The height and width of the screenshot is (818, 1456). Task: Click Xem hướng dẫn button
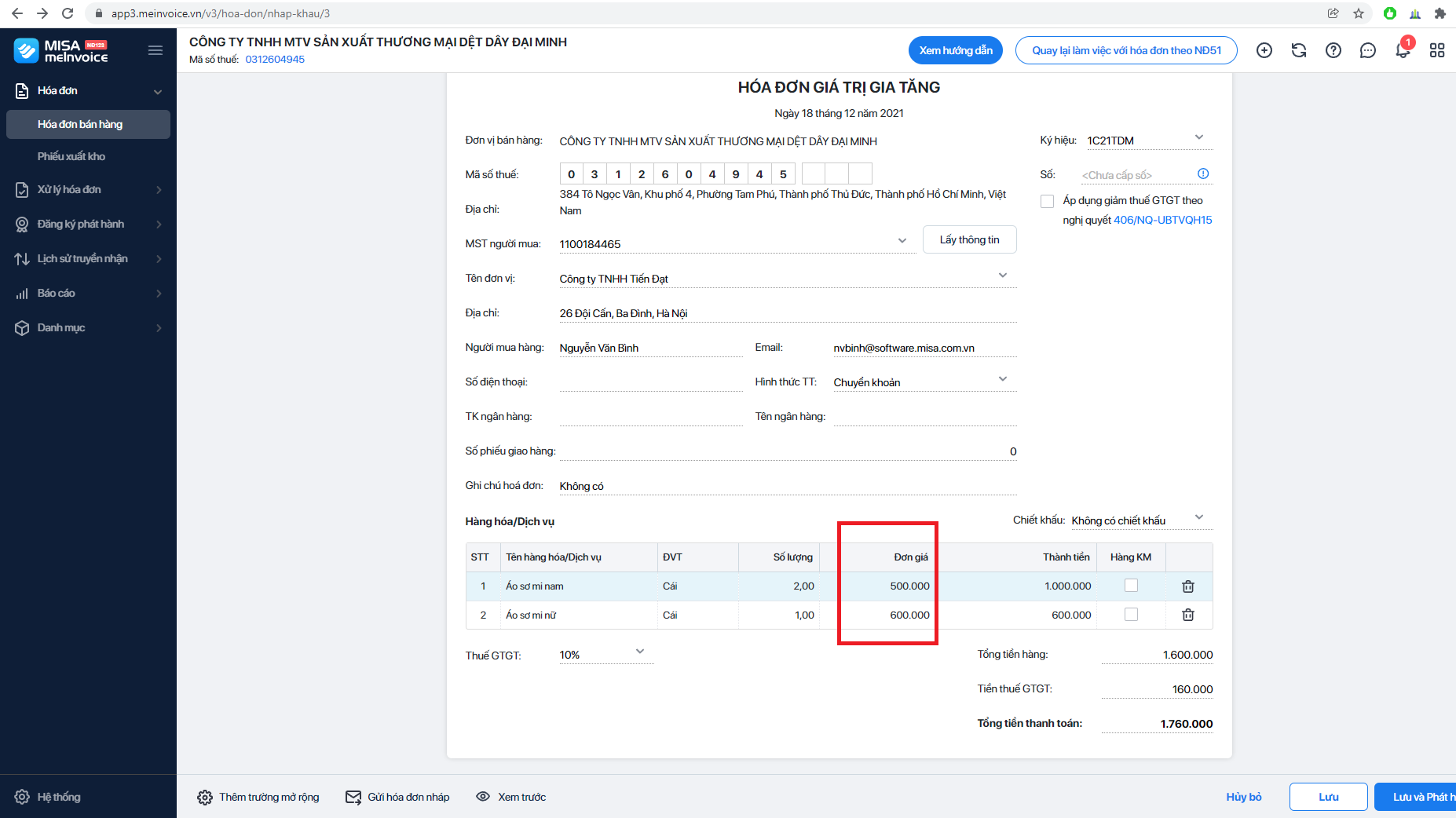956,50
